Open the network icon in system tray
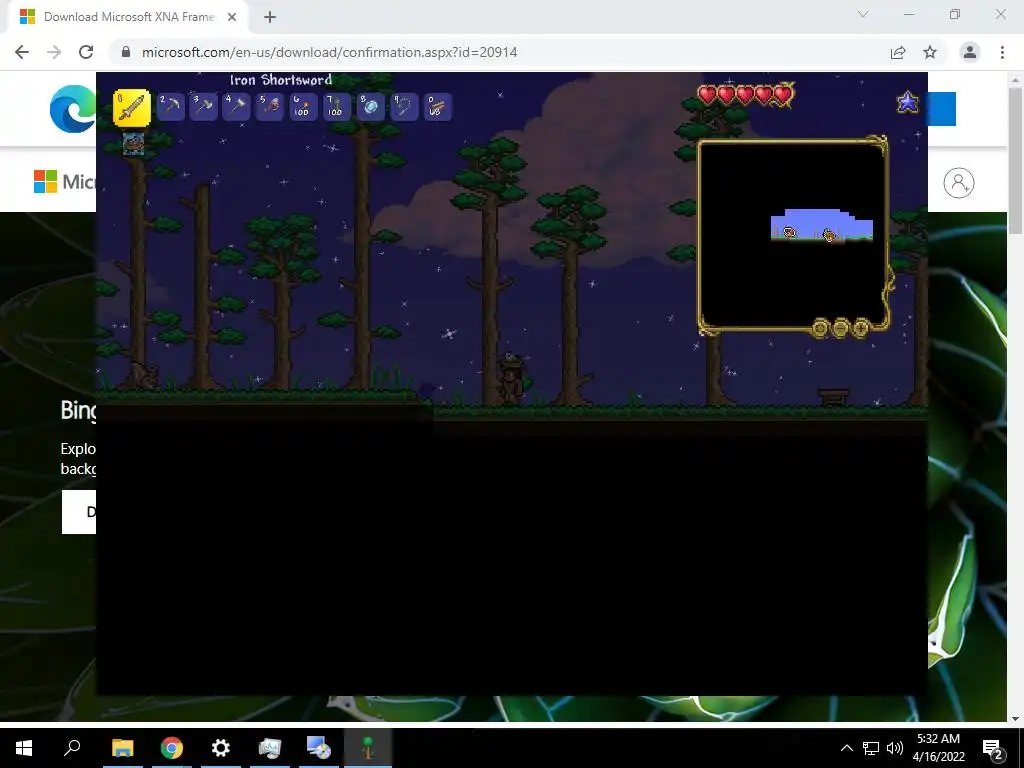This screenshot has height=768, width=1024. coord(871,748)
